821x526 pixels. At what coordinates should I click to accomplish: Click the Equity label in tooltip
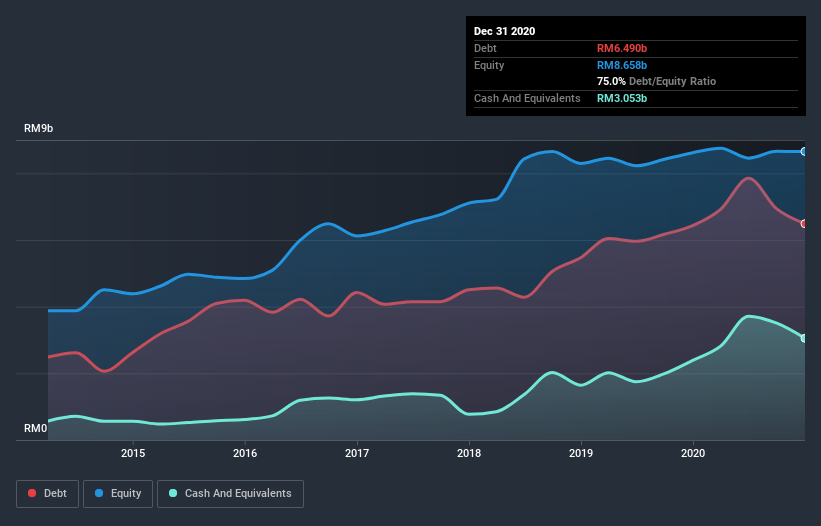489,65
